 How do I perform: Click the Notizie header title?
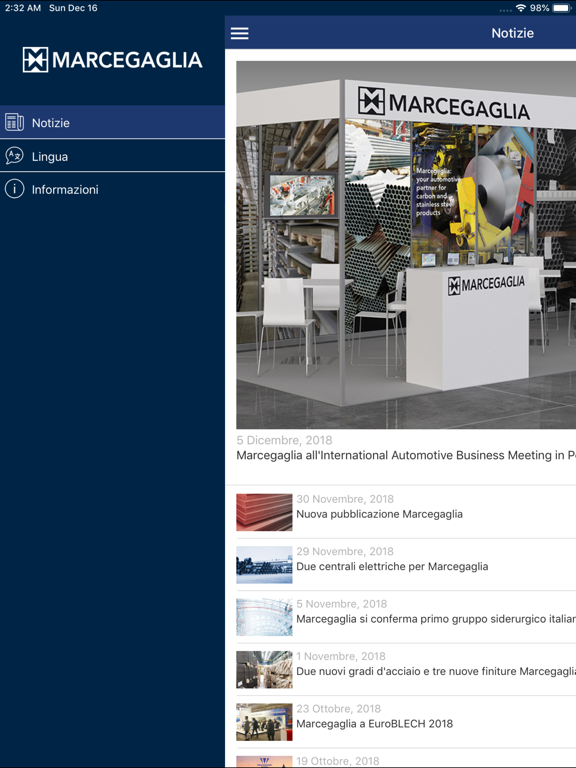(x=512, y=33)
